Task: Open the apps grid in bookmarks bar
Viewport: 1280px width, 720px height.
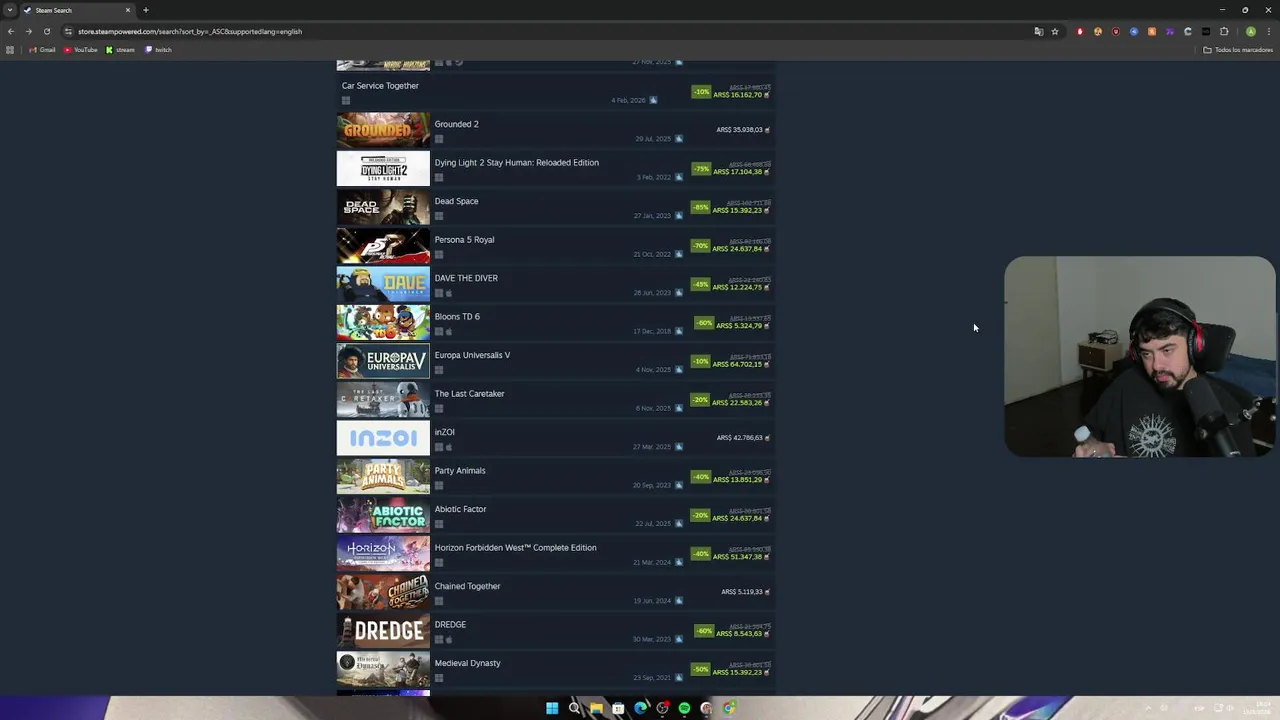Action: tap(10, 50)
